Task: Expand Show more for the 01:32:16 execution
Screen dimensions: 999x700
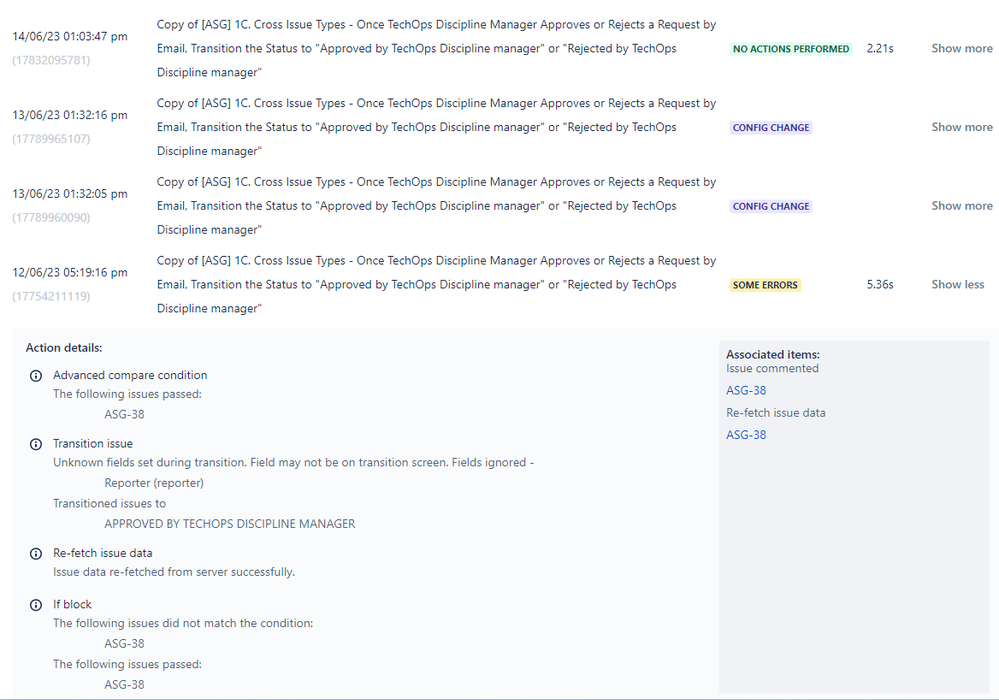Action: coord(961,127)
